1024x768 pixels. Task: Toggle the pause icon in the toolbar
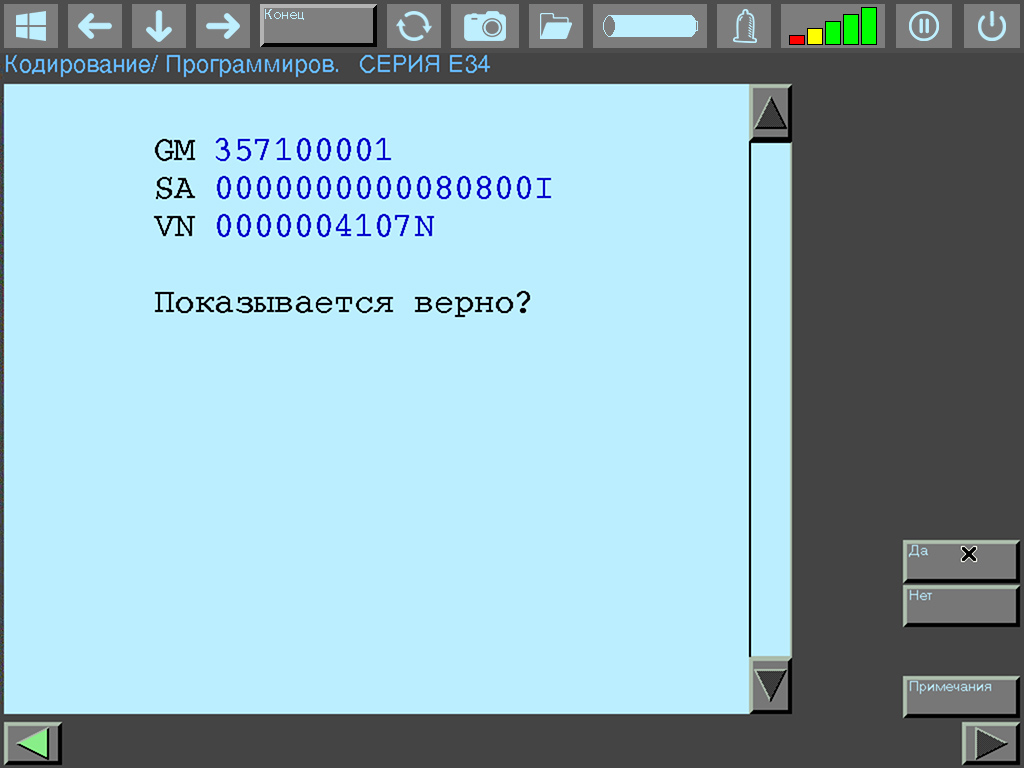pyautogui.click(x=923, y=26)
